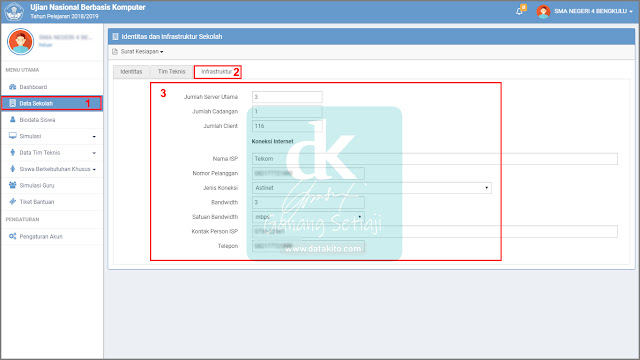Click the Simulasi Guru group icon

[13, 185]
